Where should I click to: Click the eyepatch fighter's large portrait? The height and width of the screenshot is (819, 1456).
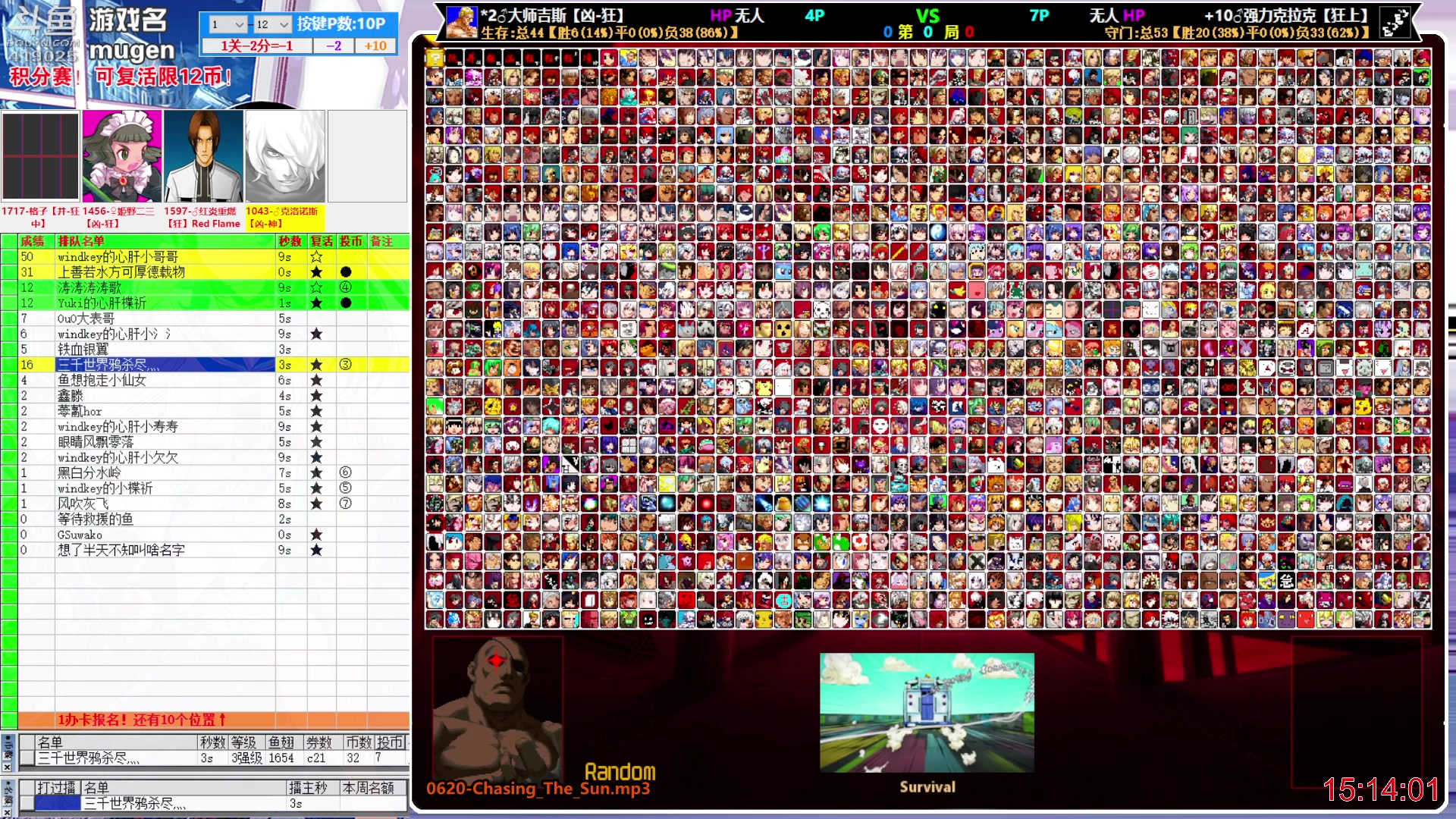(x=497, y=709)
